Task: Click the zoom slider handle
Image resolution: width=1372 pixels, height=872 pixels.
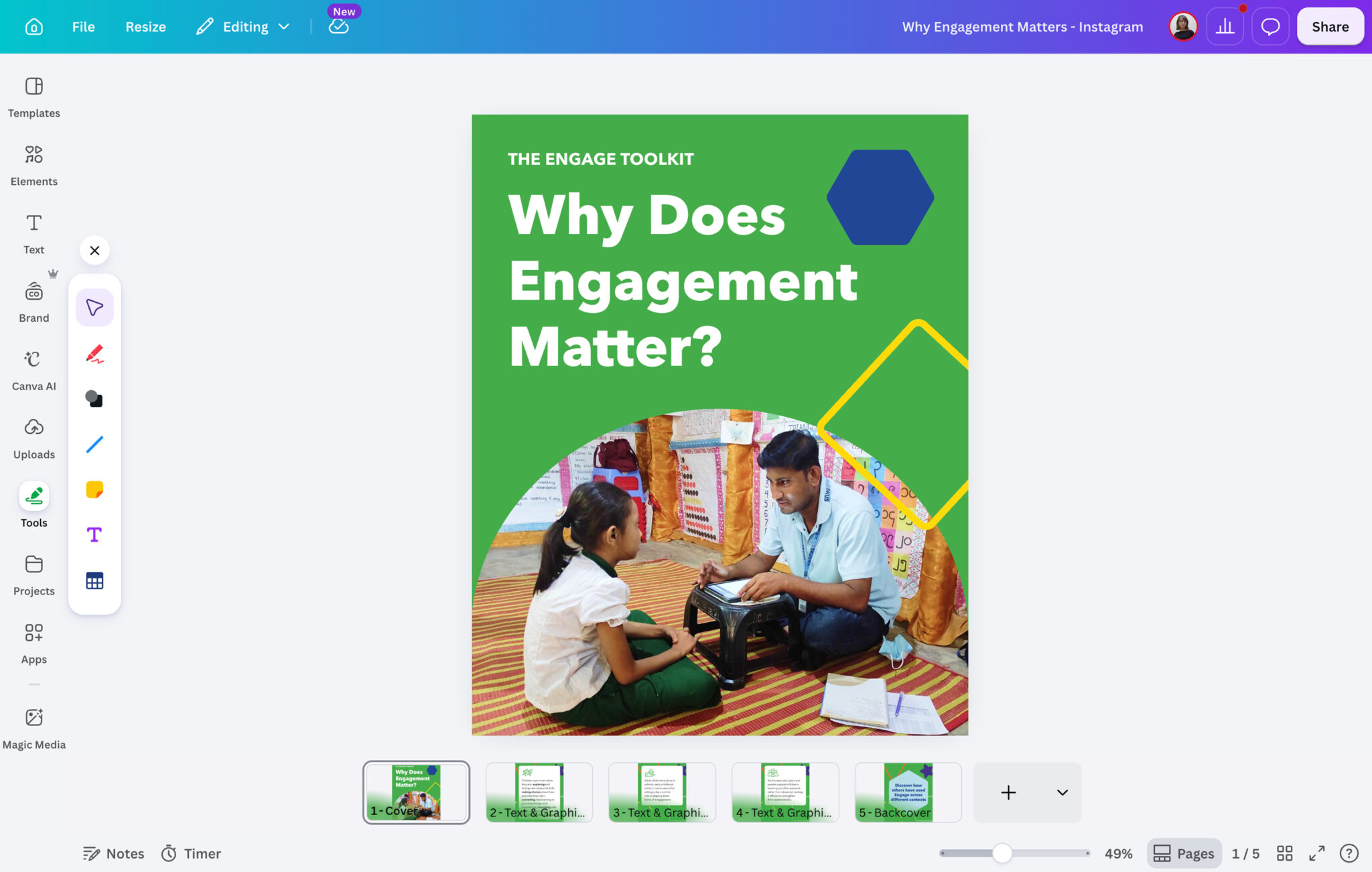Action: (x=1002, y=853)
